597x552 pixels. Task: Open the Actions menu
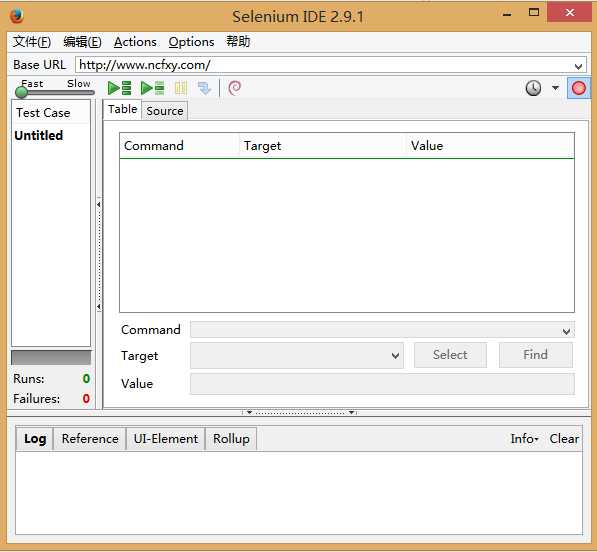coord(135,41)
